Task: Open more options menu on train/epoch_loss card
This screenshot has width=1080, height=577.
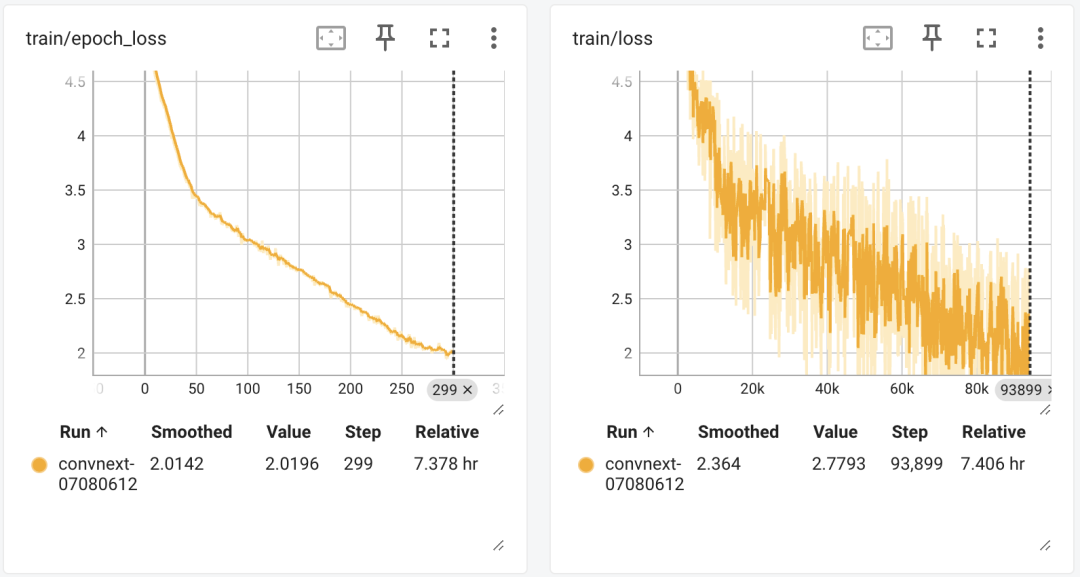Action: coord(493,38)
